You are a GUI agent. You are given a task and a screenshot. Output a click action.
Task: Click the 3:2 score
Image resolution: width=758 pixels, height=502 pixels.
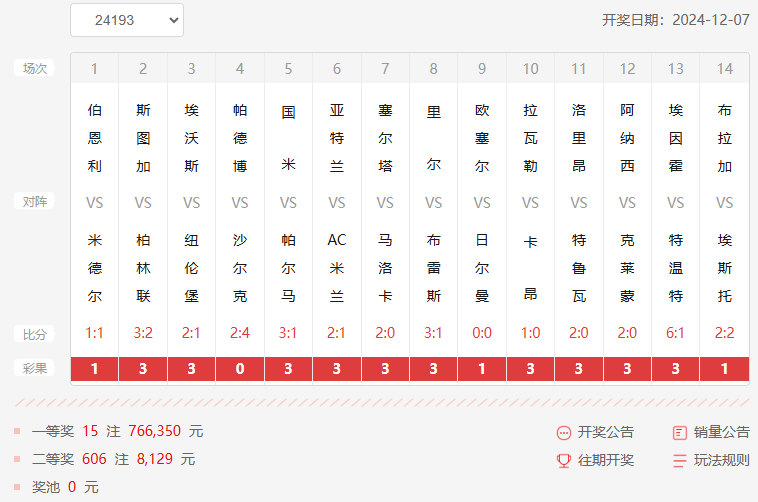coord(143,333)
